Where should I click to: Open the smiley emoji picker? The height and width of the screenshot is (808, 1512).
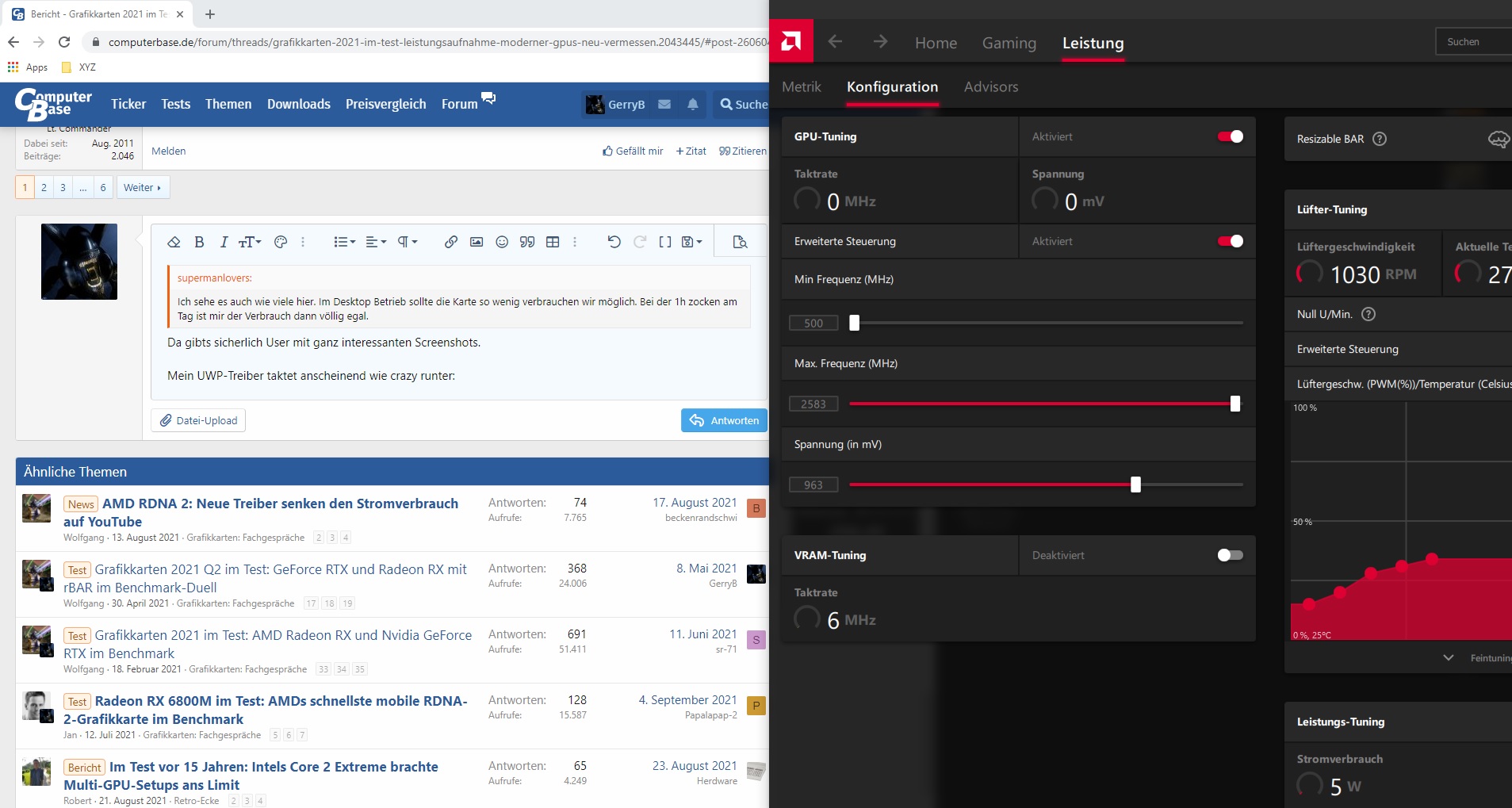click(x=502, y=242)
